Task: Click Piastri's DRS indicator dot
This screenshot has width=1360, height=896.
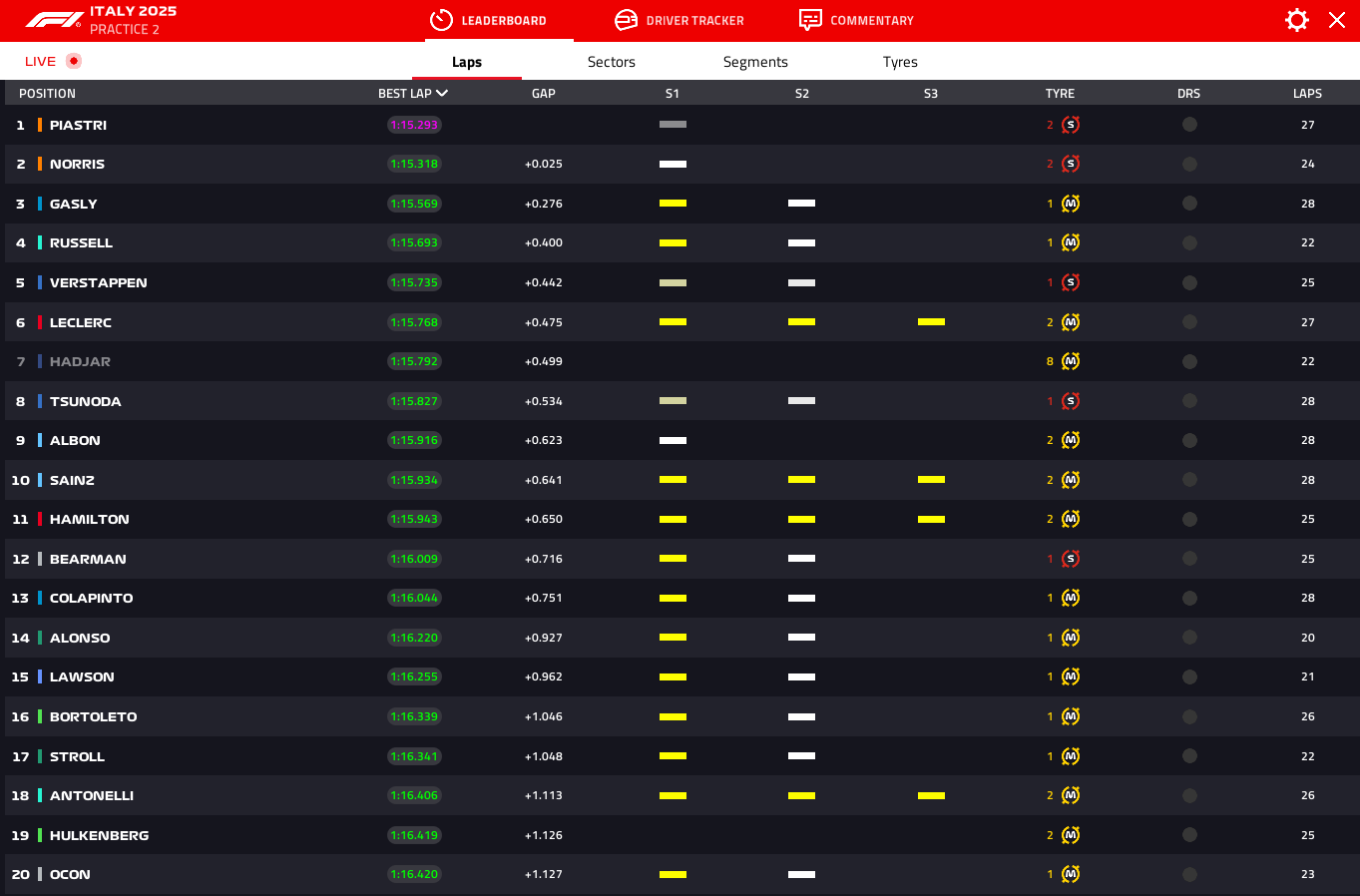Action: point(1189,125)
